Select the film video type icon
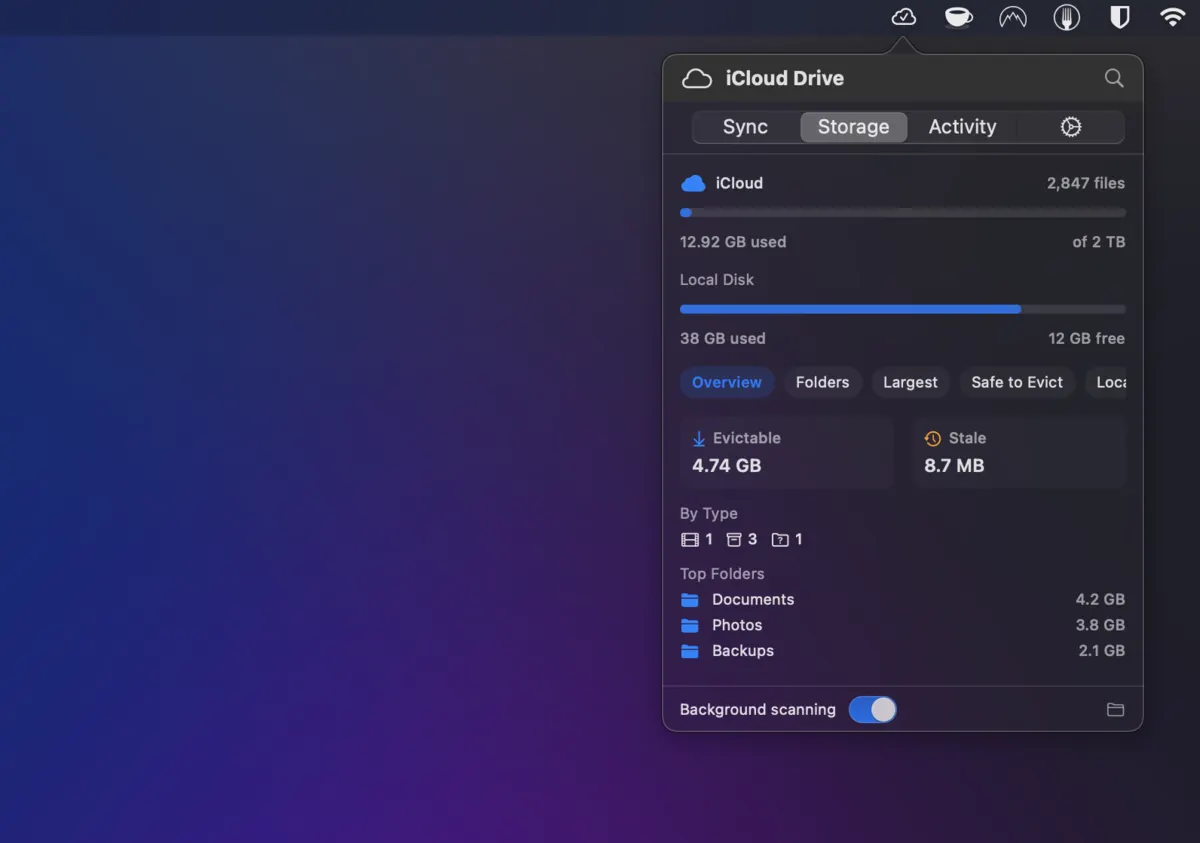Image resolution: width=1200 pixels, height=843 pixels. [x=690, y=540]
